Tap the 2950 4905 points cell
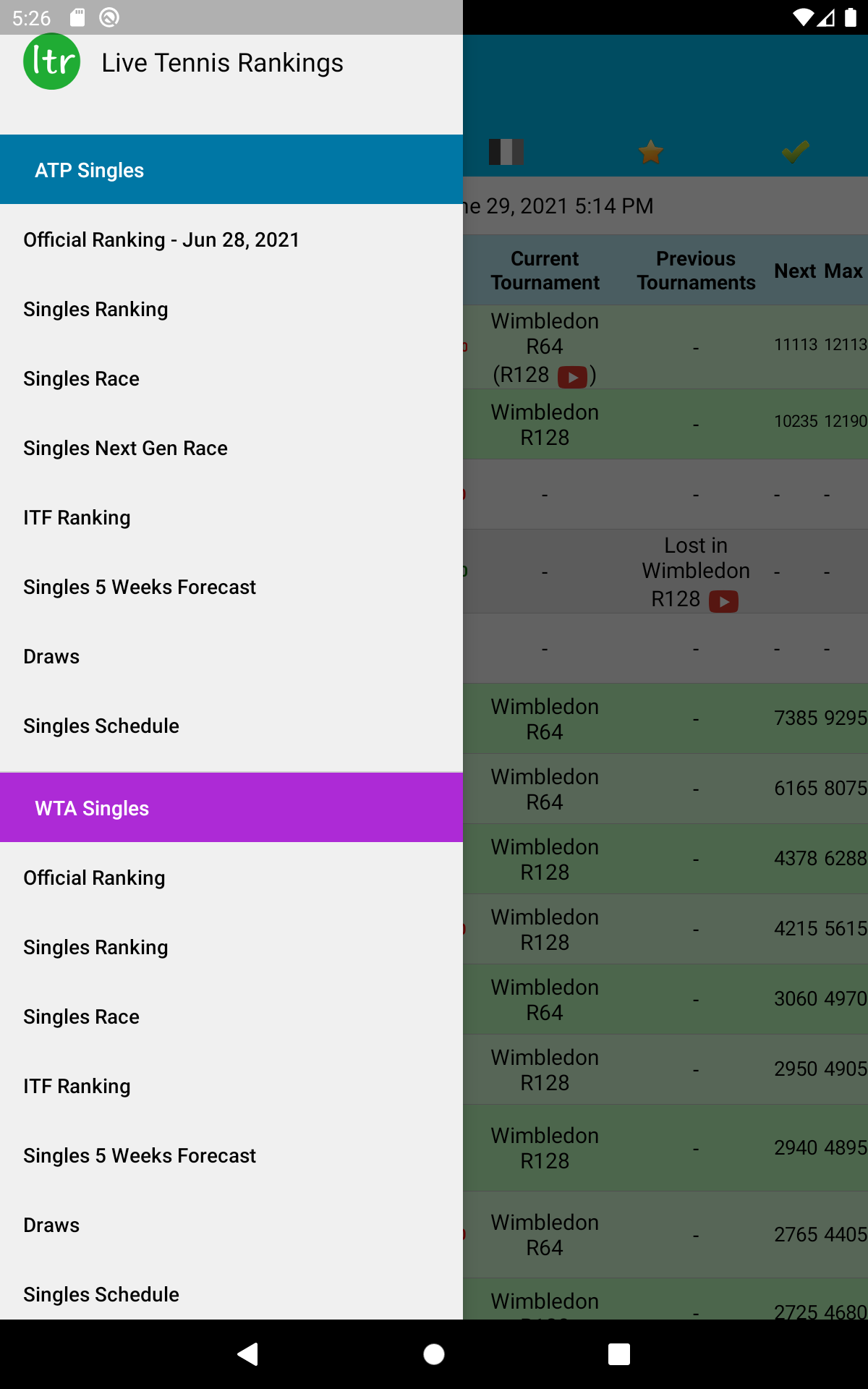Viewport: 868px width, 1389px height. (x=820, y=1069)
